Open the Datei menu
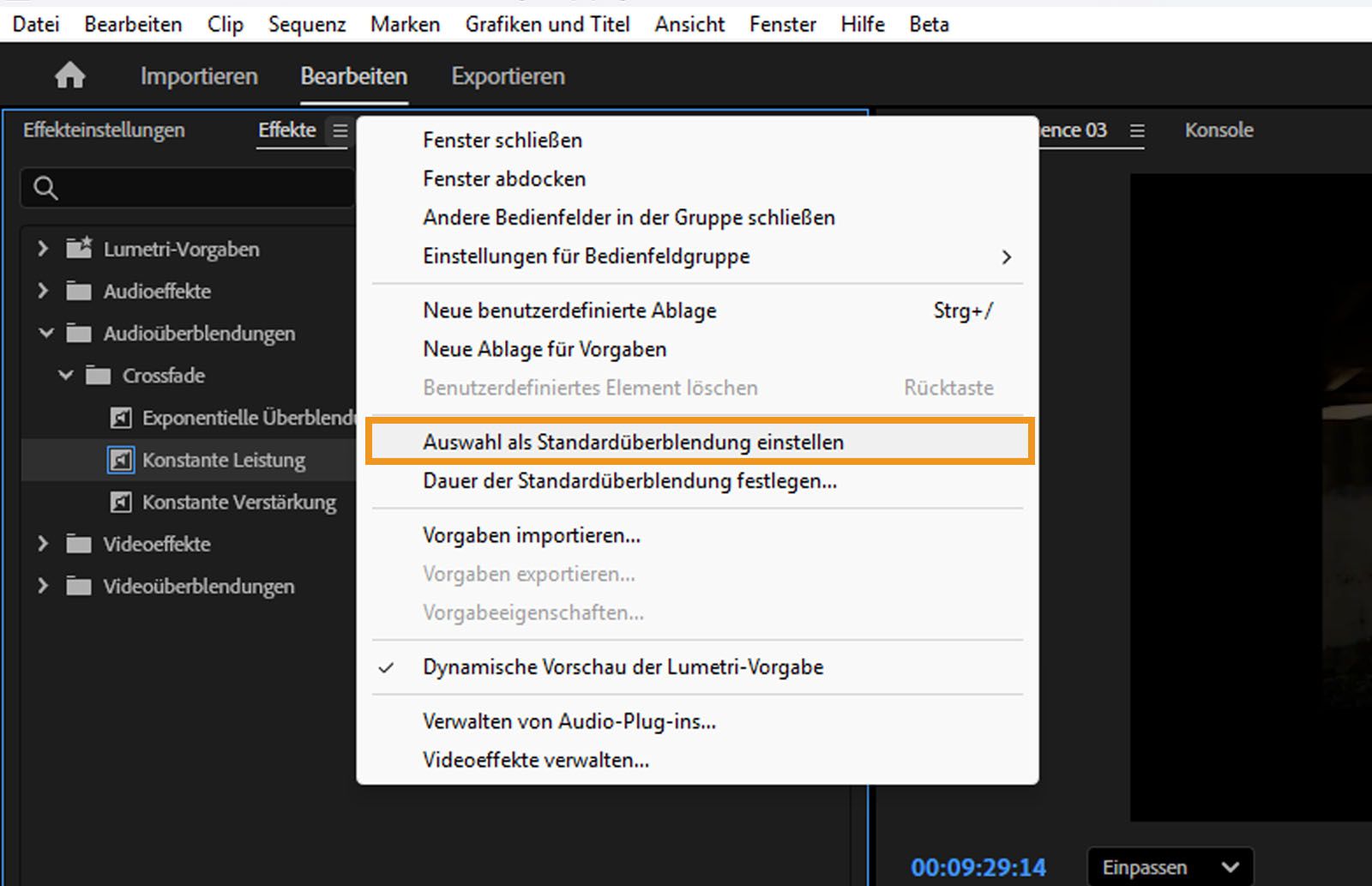The width and height of the screenshot is (1372, 886). click(36, 24)
